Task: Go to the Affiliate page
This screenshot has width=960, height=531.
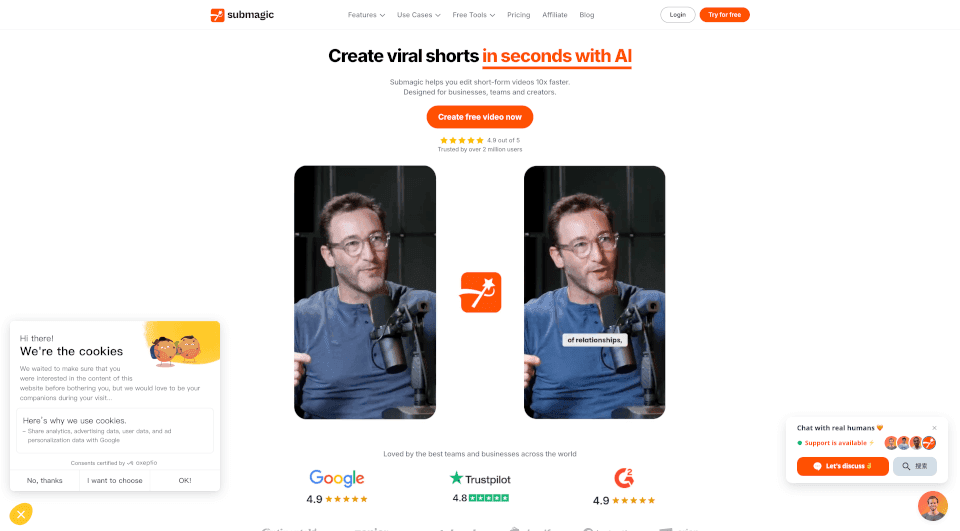Action: (x=555, y=15)
